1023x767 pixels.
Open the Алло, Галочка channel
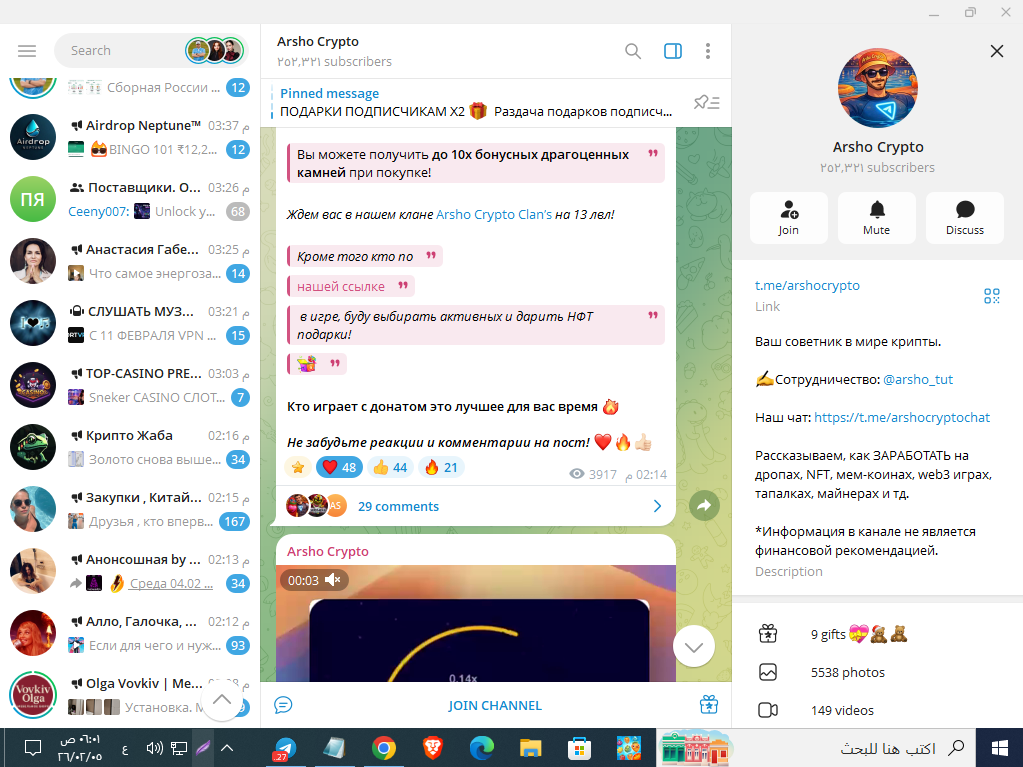click(x=130, y=633)
